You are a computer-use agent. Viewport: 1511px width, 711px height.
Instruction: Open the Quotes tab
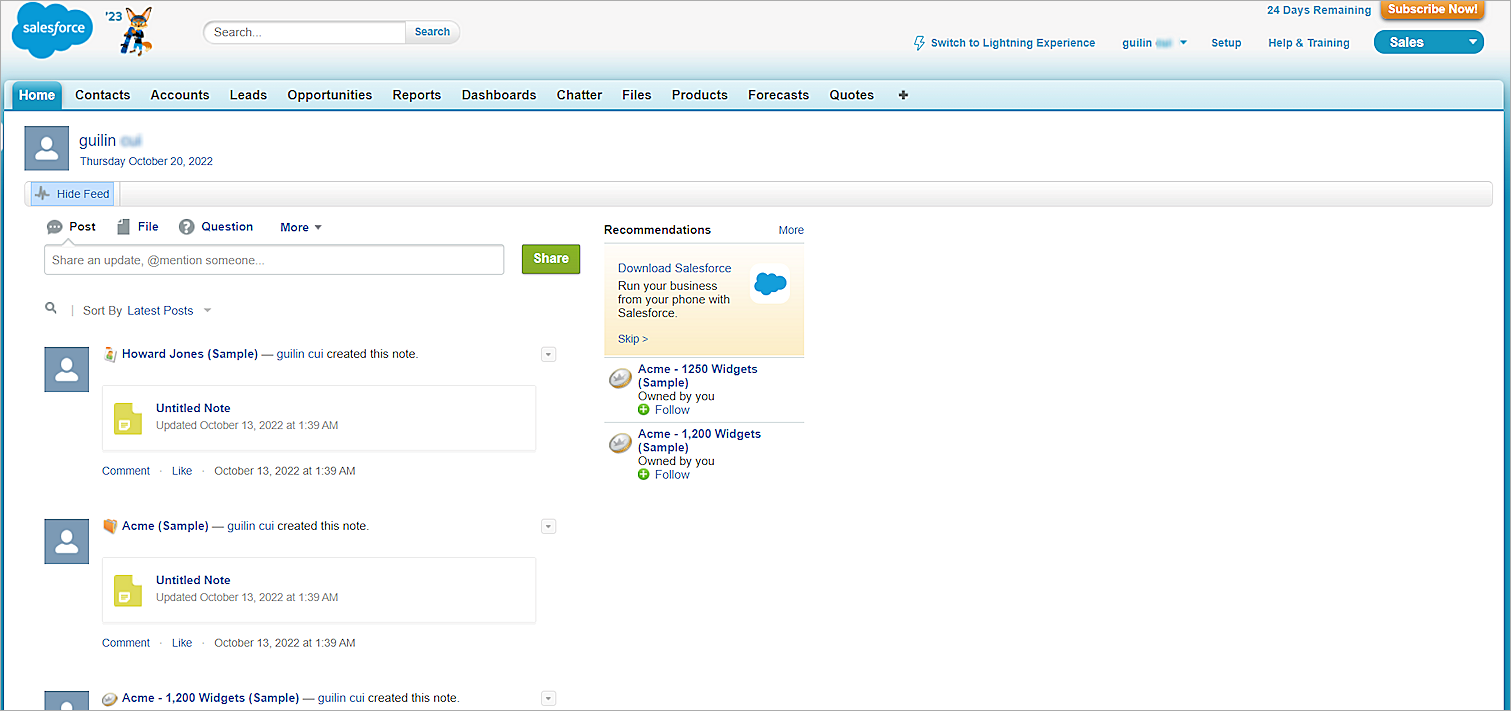point(852,95)
